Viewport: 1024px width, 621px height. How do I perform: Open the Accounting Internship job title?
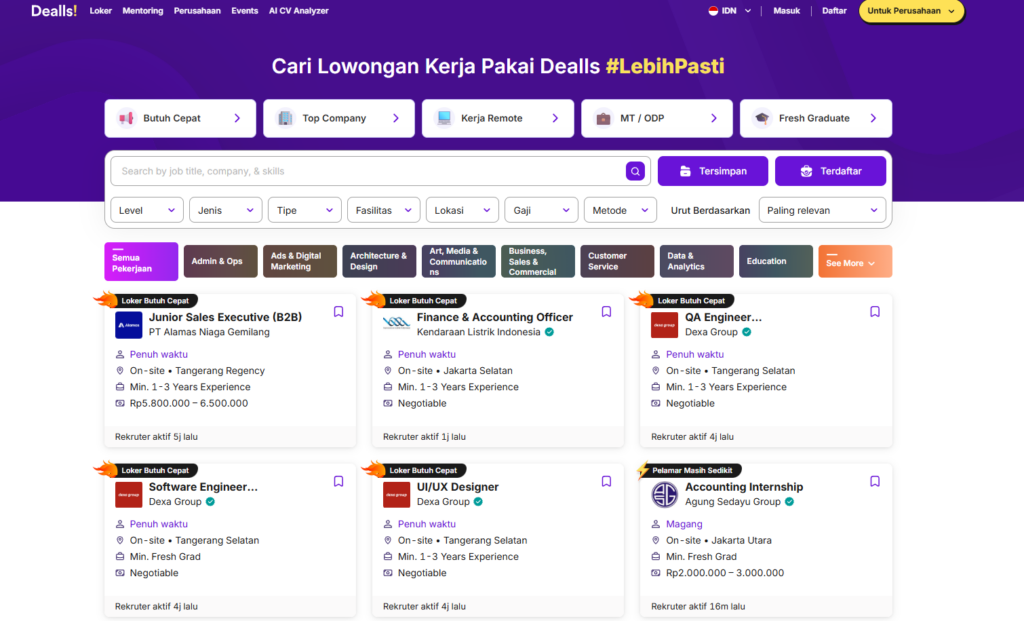coord(744,486)
